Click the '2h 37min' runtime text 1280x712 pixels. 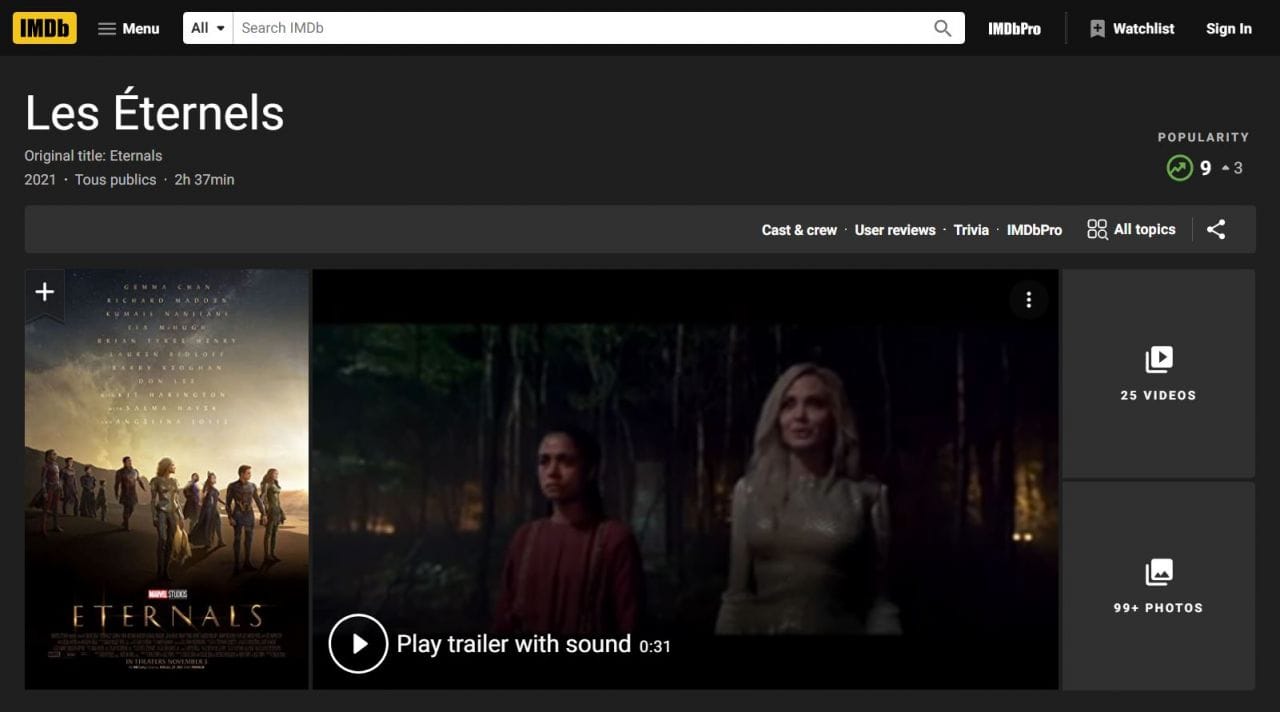pos(204,180)
